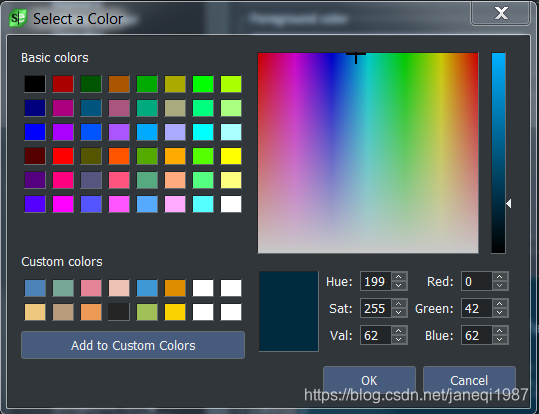
Task: Pick the sage green custom color swatch
Action: pyautogui.click(x=63, y=288)
